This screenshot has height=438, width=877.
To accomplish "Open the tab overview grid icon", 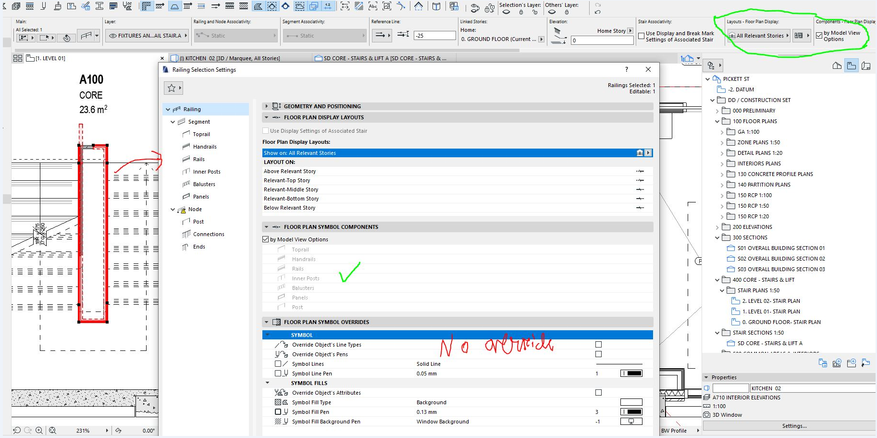I will pyautogui.click(x=17, y=58).
